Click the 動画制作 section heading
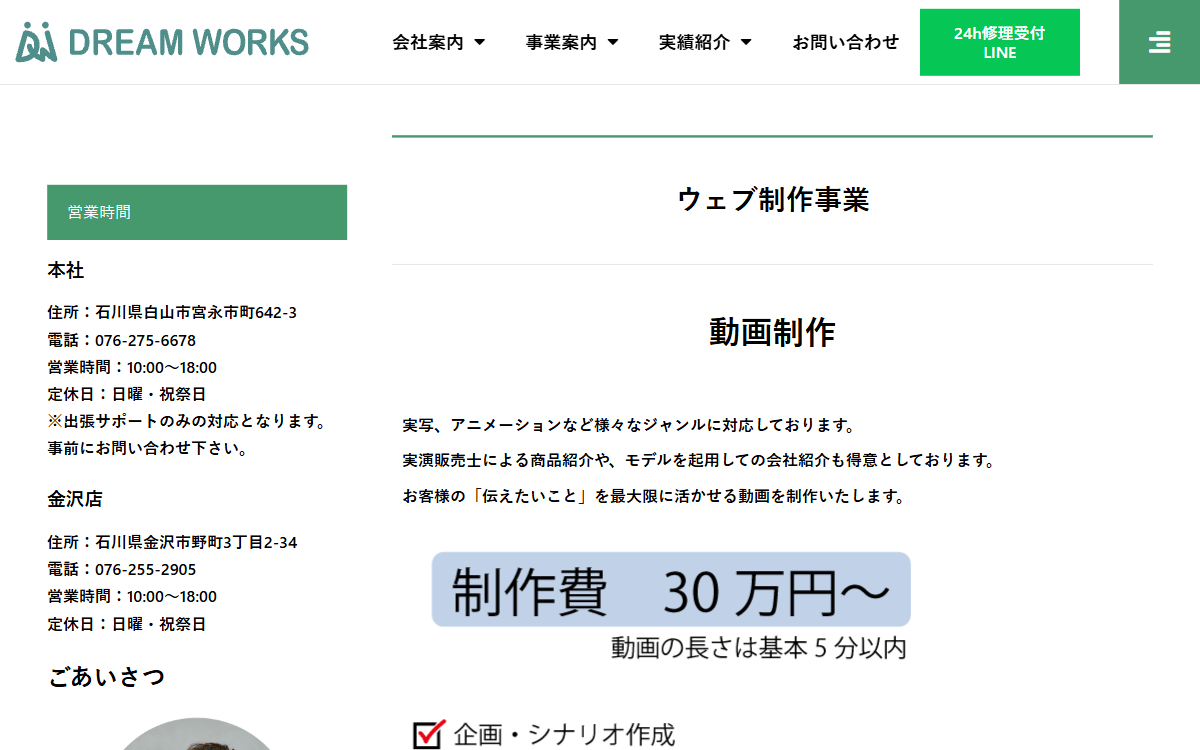The height and width of the screenshot is (750, 1200). point(772,332)
